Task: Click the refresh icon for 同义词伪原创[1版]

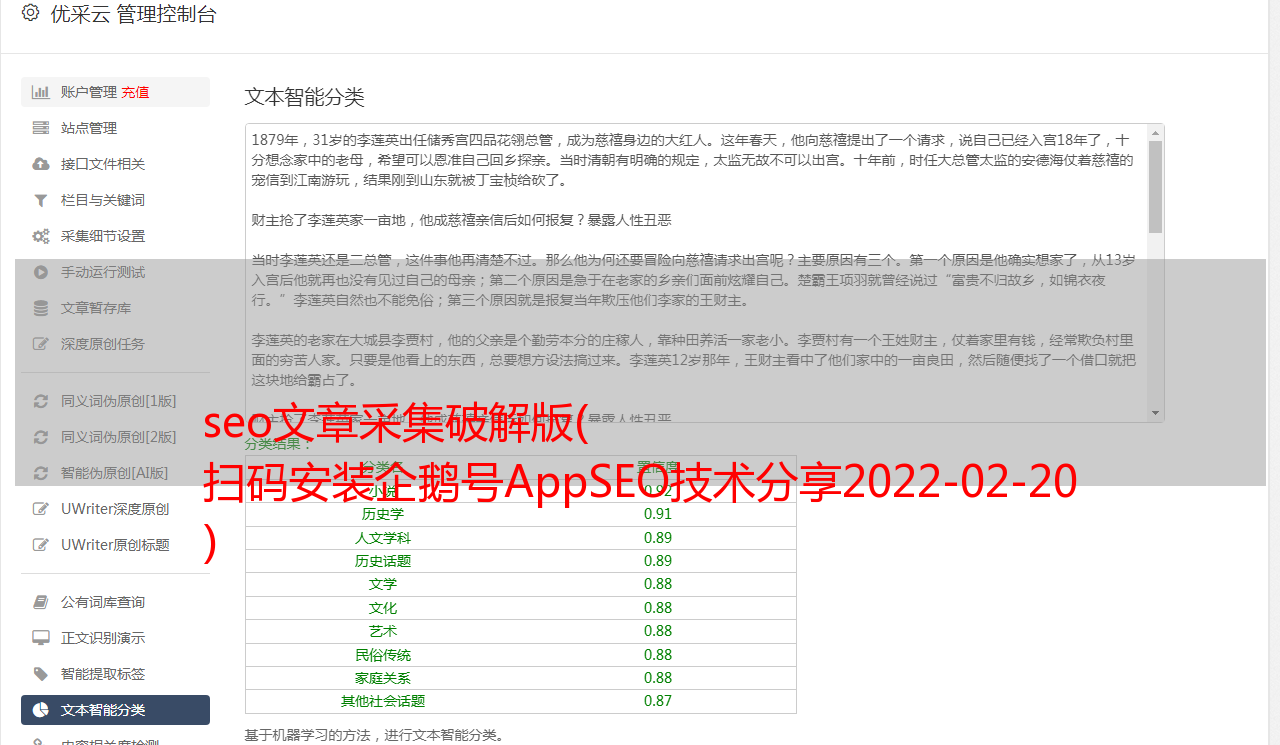Action: click(41, 401)
